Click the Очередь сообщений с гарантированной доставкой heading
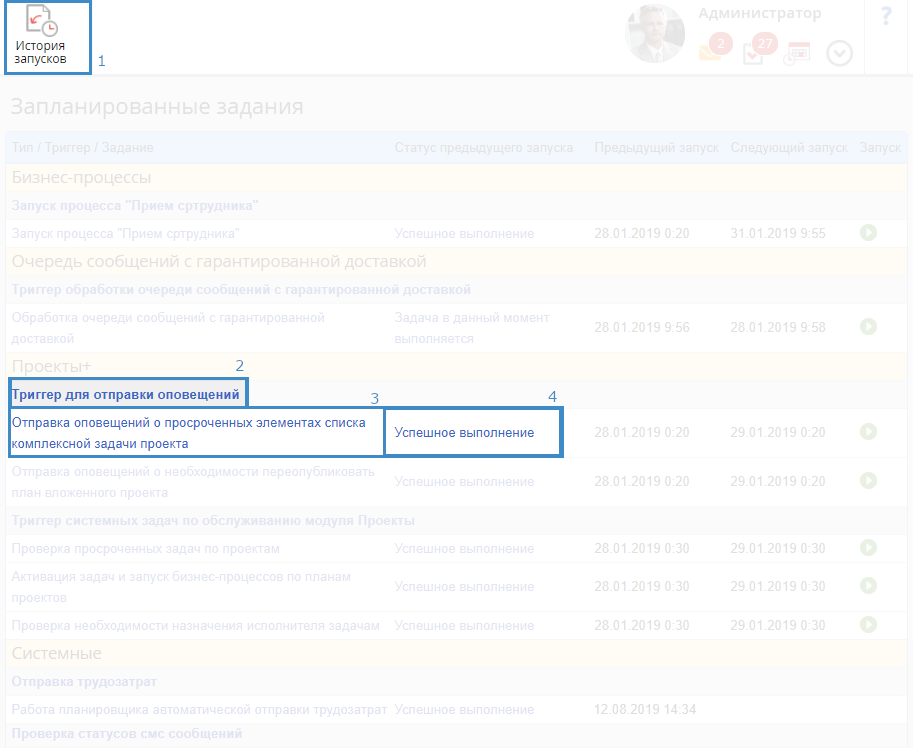This screenshot has height=748, width=913. (x=219, y=261)
